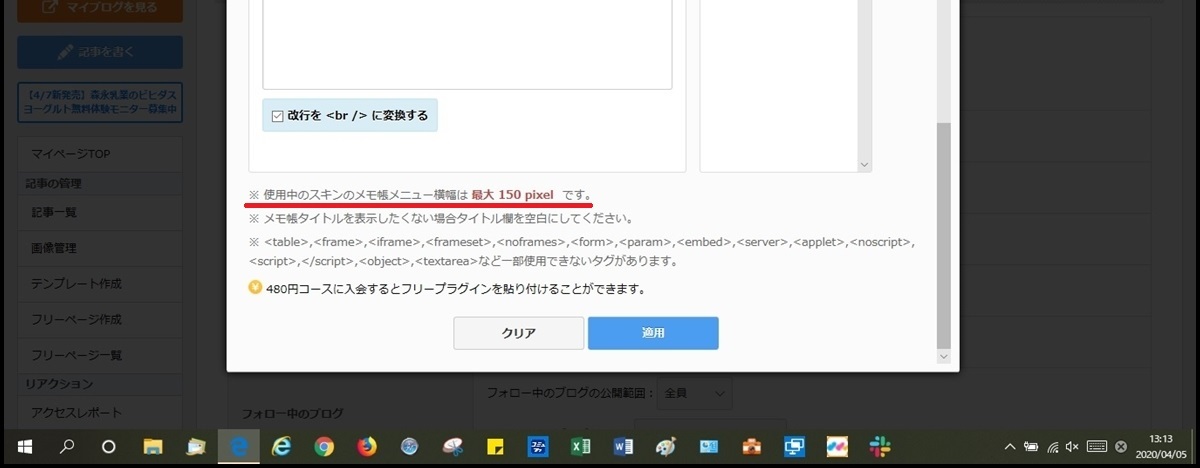Click the volume muted tray icon
1200x468 pixels.
point(1072,447)
